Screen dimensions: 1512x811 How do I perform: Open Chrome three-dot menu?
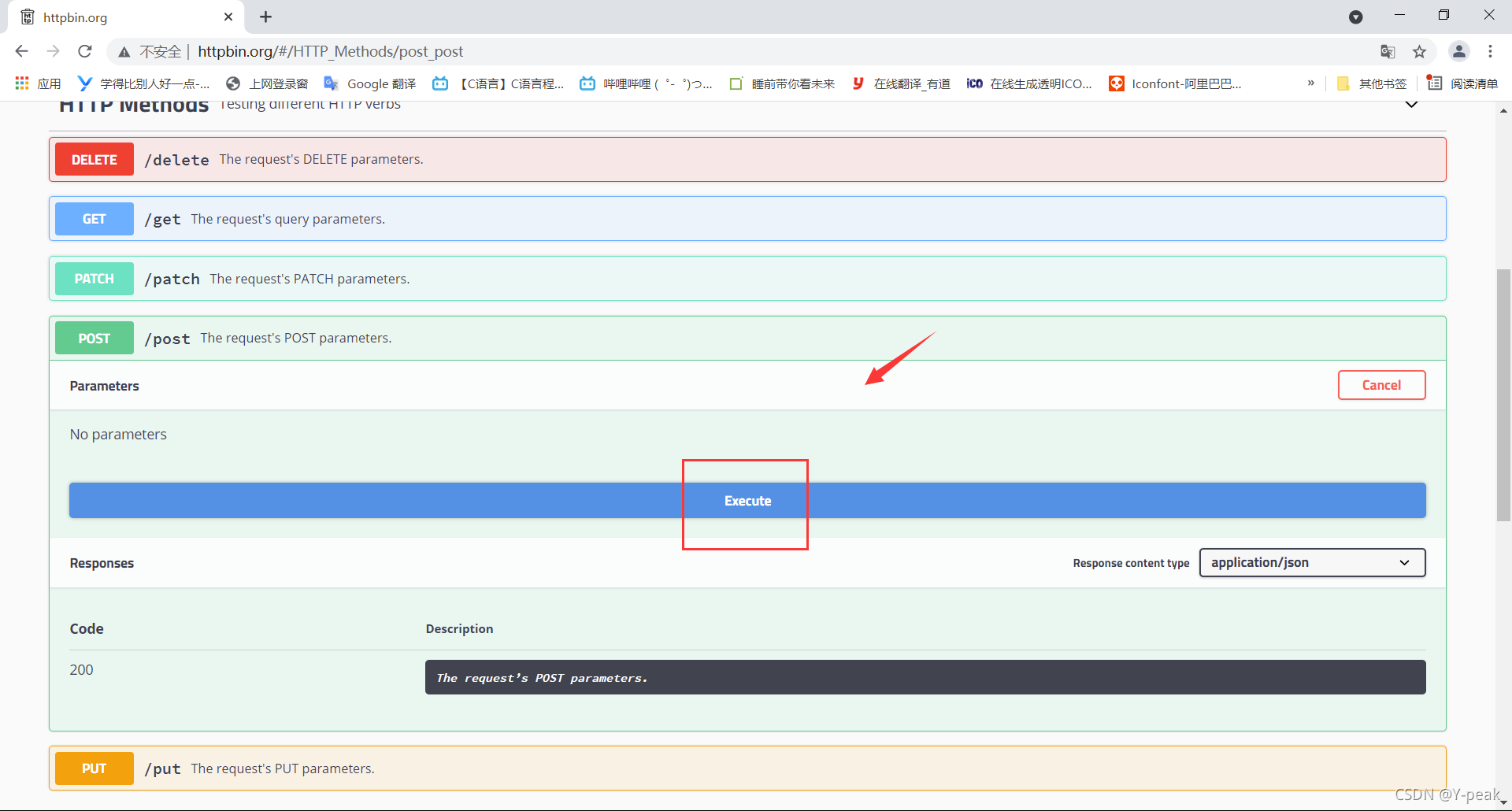pos(1490,51)
